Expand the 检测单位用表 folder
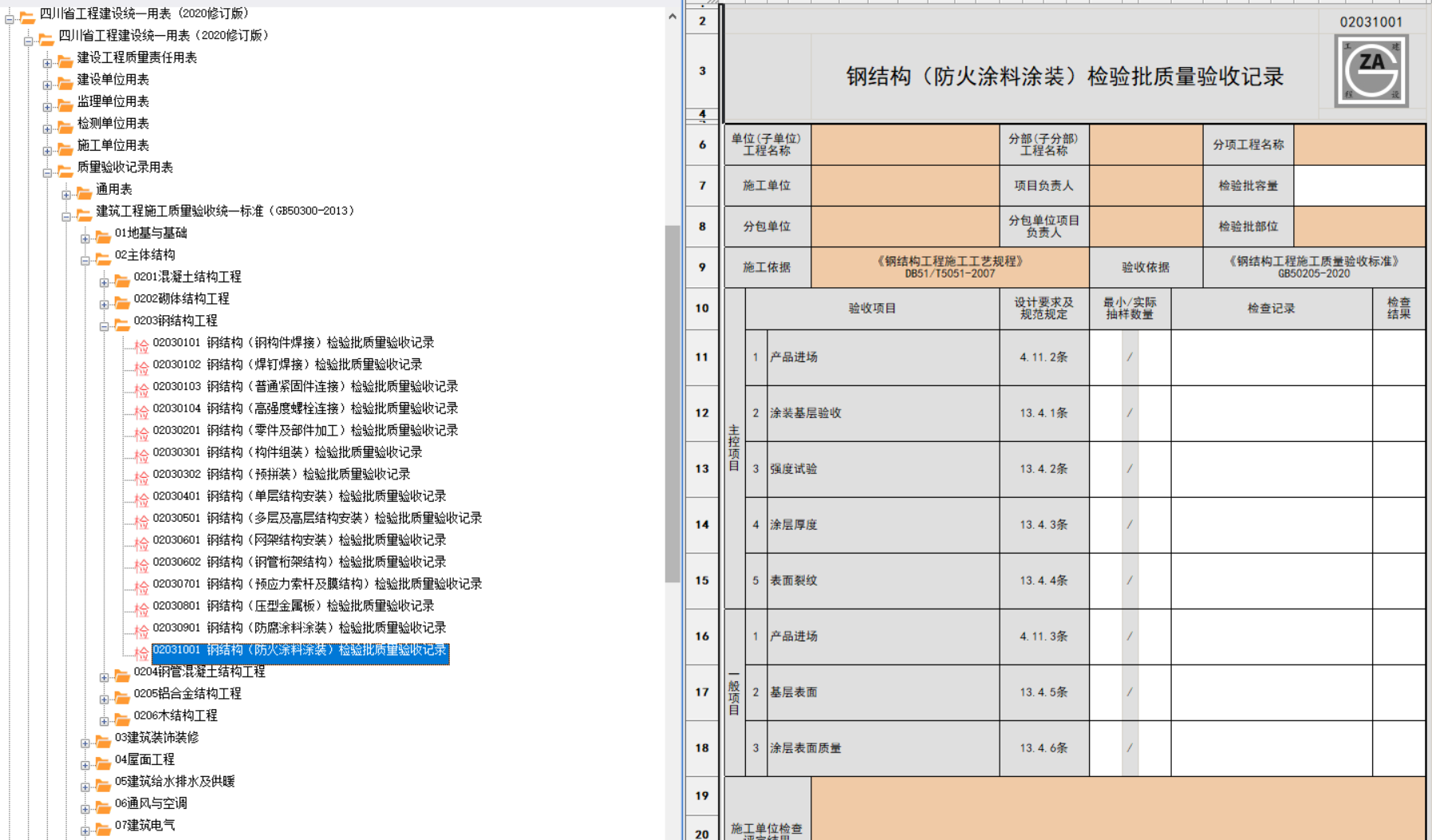This screenshot has height=840, width=1432. (x=47, y=128)
